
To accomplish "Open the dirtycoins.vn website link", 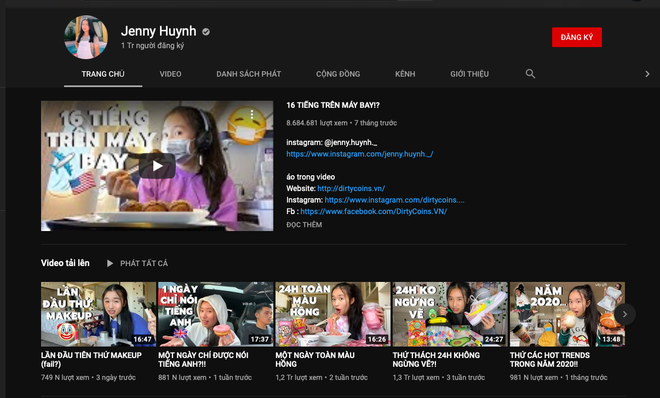I will click(351, 188).
